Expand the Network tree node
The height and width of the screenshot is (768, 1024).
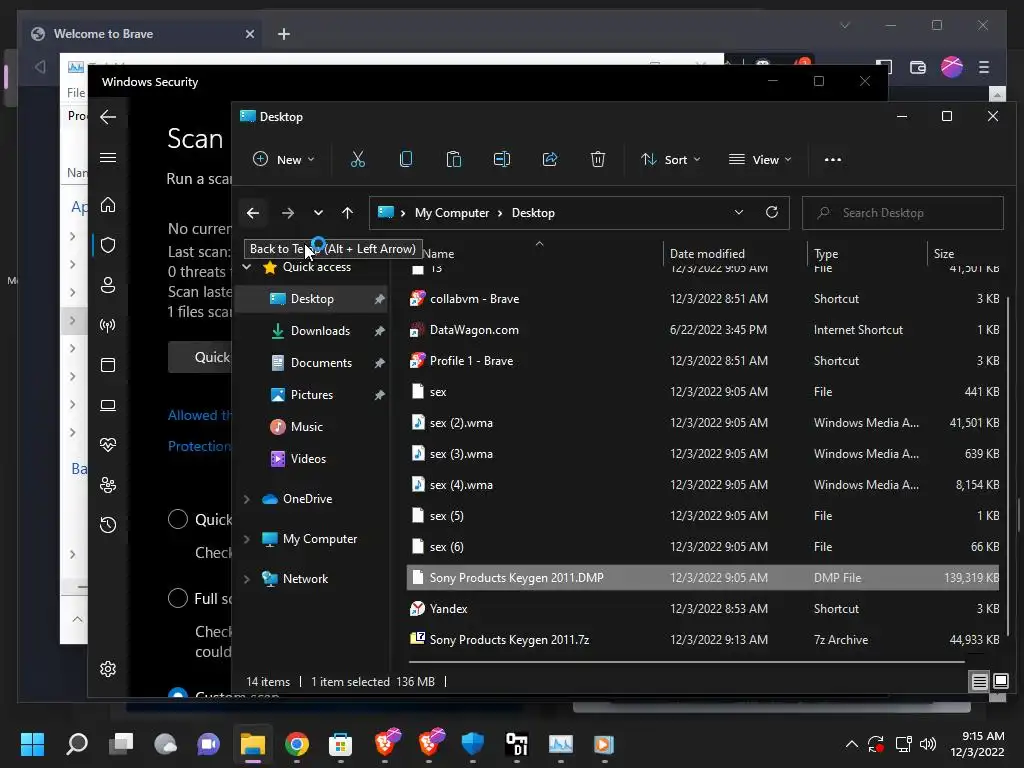[247, 579]
